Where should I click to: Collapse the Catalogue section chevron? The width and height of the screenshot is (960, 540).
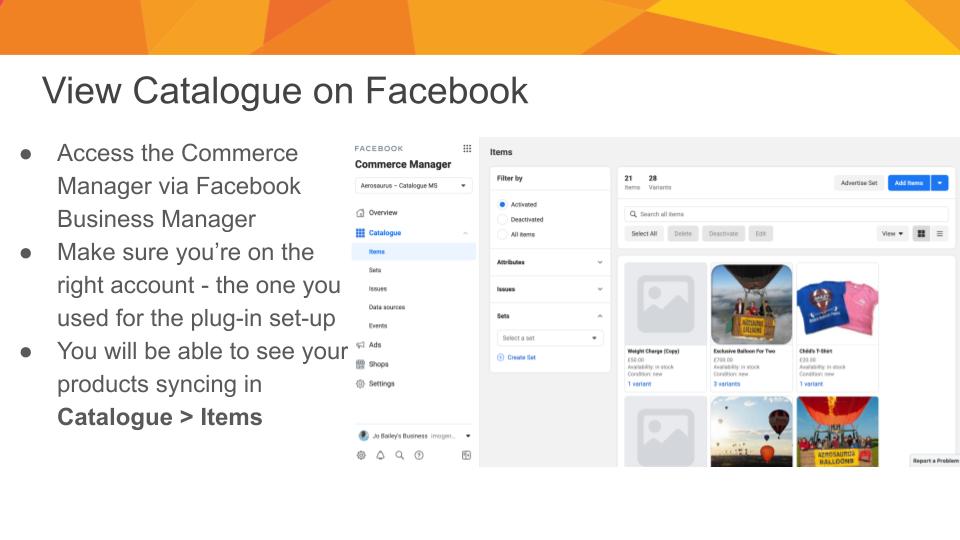click(x=465, y=233)
